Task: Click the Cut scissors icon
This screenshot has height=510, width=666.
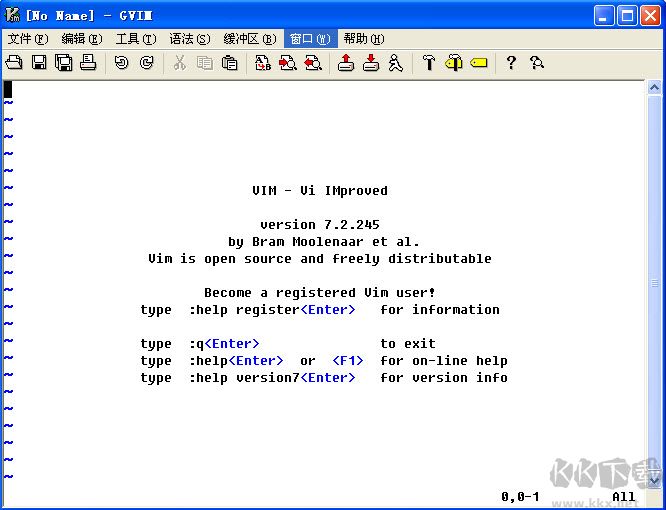Action: 180,63
